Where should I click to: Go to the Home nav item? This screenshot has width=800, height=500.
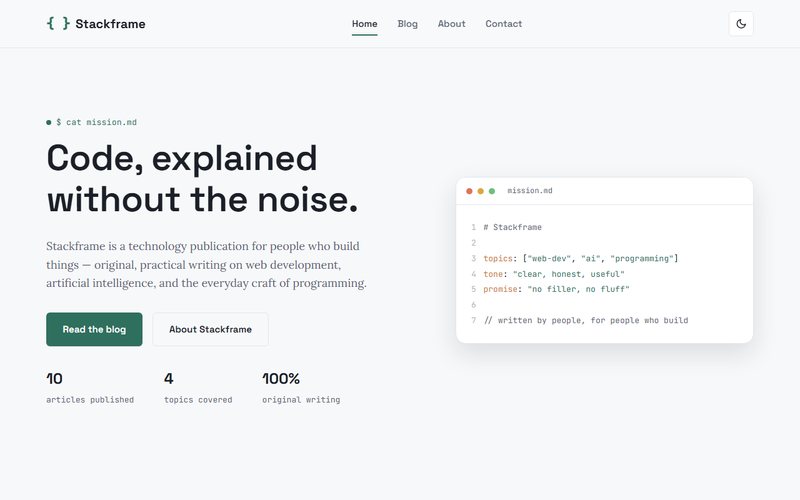coord(364,24)
